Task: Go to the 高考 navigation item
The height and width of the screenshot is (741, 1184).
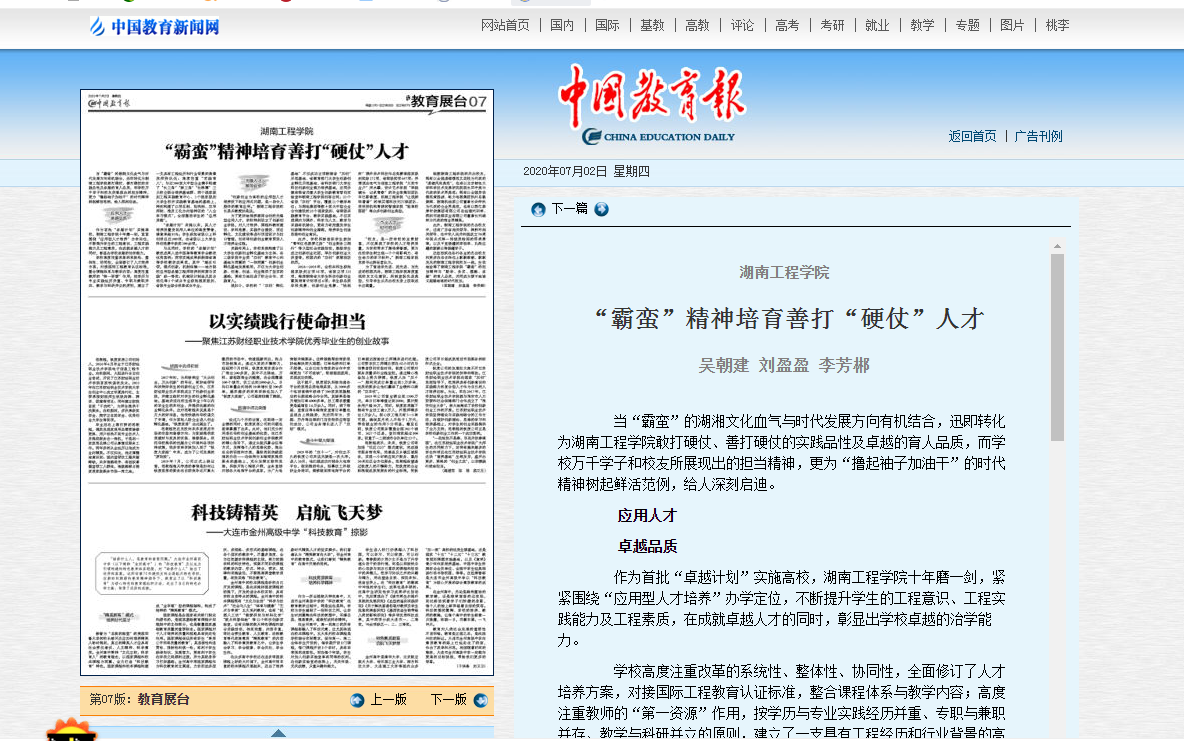Action: point(787,25)
